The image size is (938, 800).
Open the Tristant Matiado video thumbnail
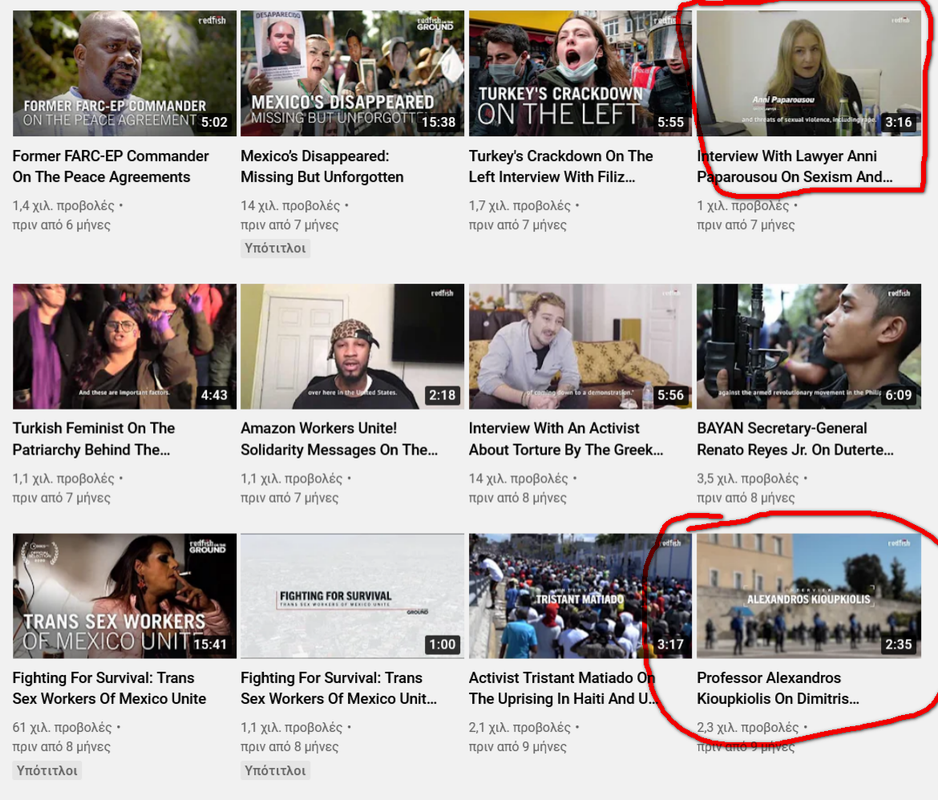click(580, 596)
